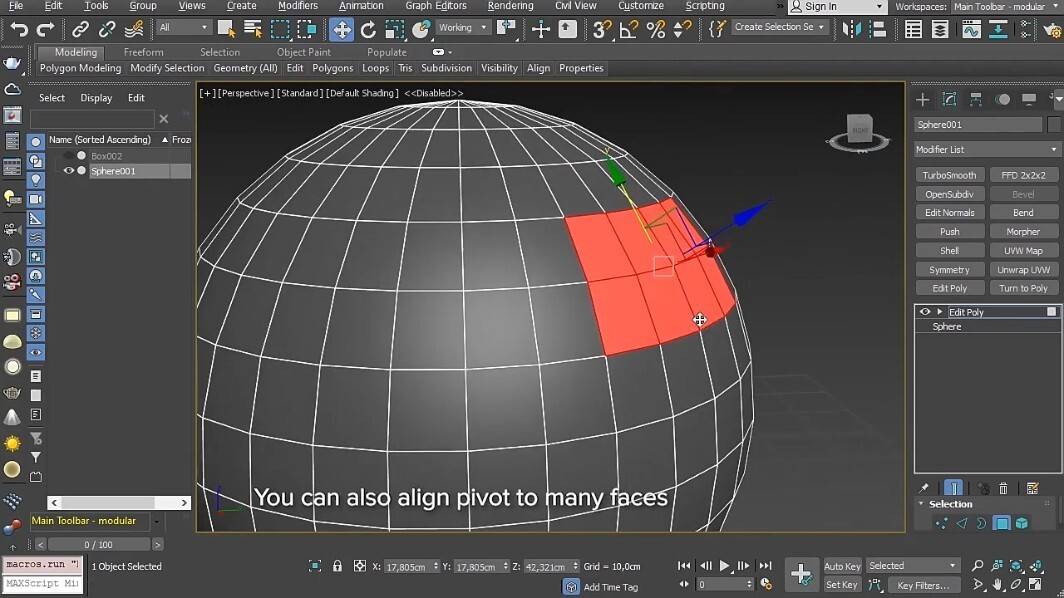Select the Pan view hand icon
This screenshot has height=598, width=1064.
point(998,584)
